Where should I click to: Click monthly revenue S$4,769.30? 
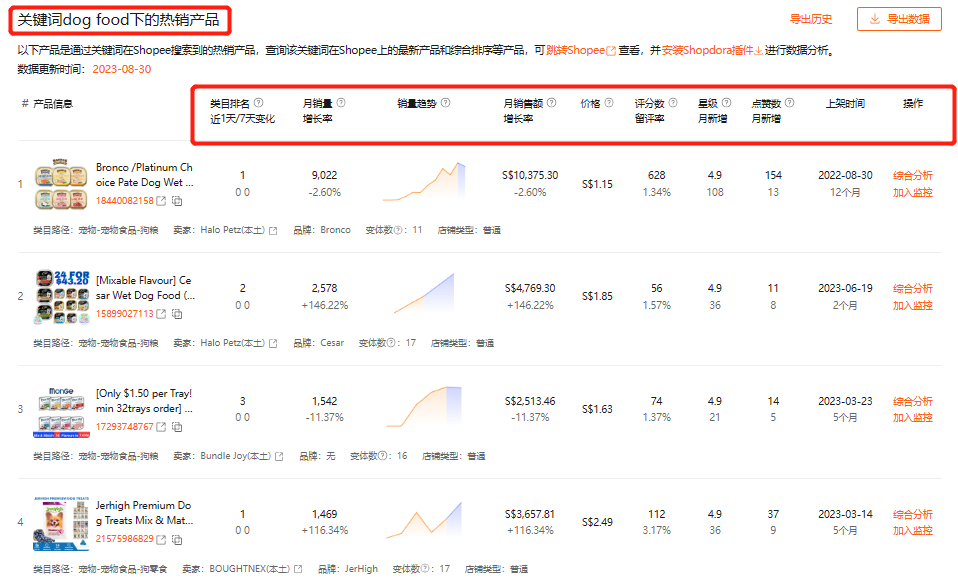point(530,288)
